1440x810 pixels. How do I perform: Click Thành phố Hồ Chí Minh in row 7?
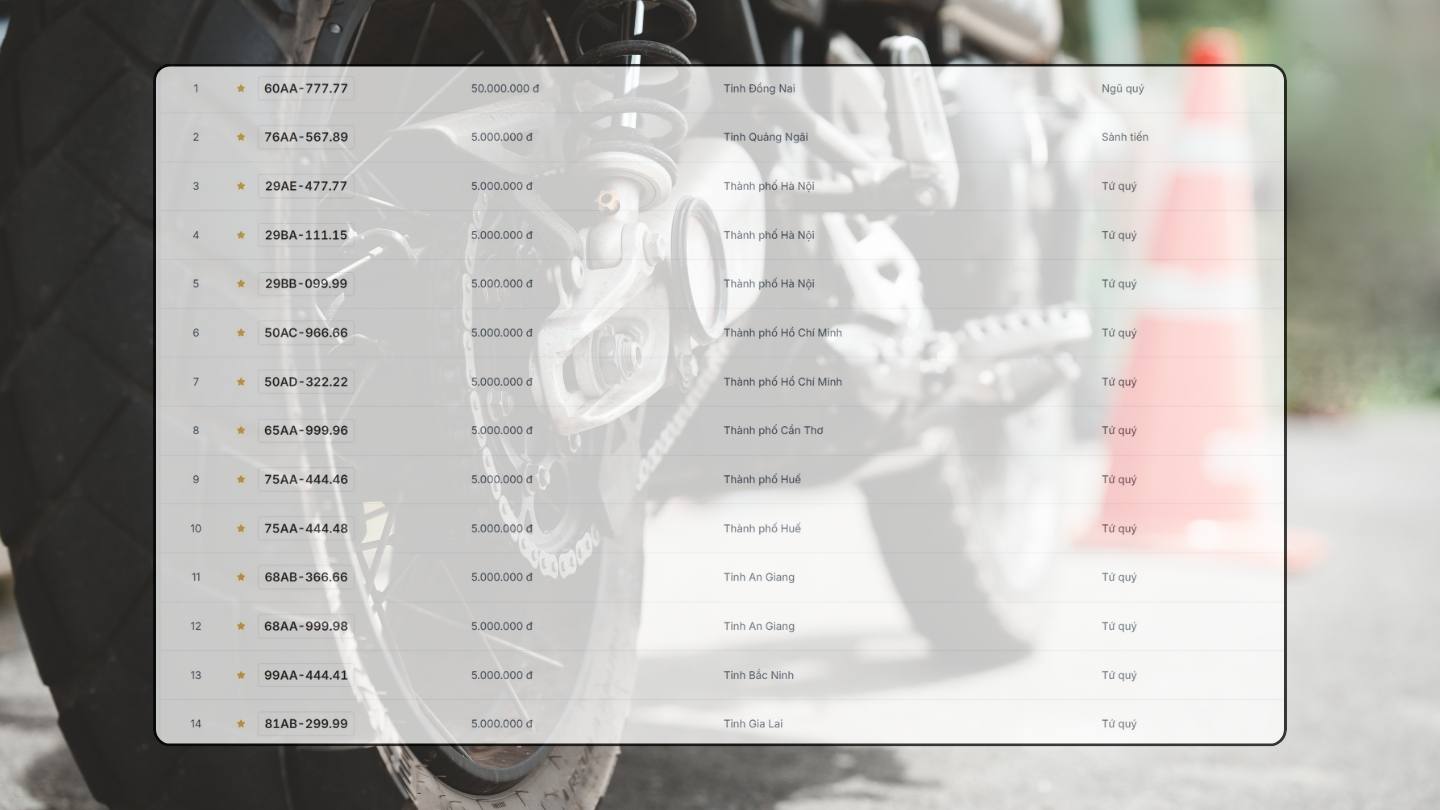pyautogui.click(x=783, y=382)
